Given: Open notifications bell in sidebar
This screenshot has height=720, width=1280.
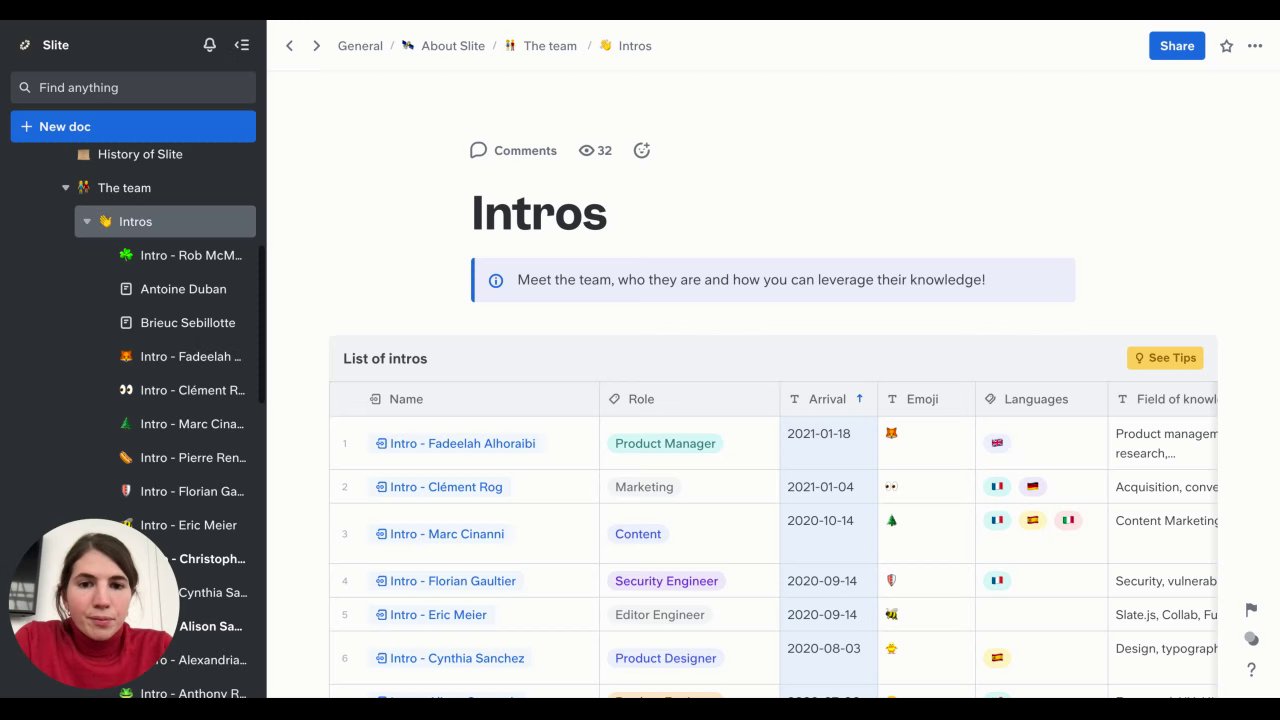Looking at the screenshot, I should (209, 45).
